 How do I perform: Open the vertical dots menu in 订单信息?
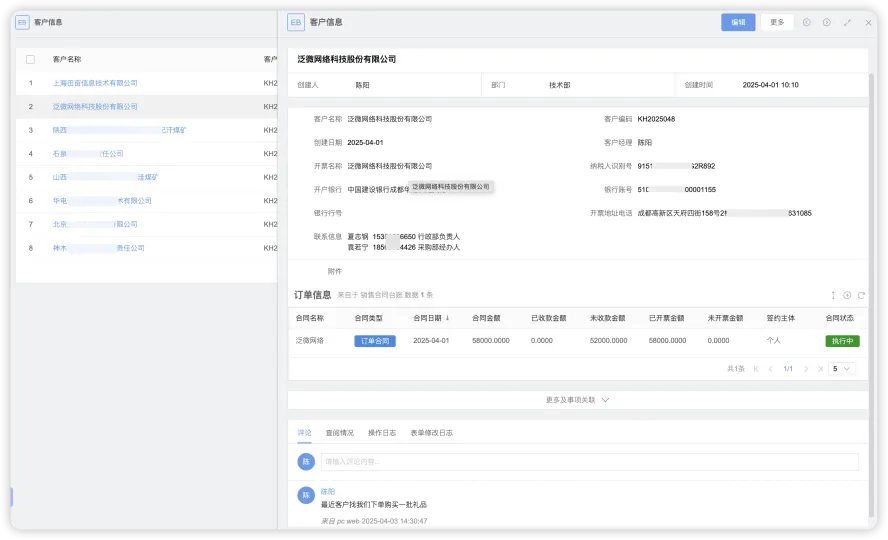[832, 295]
